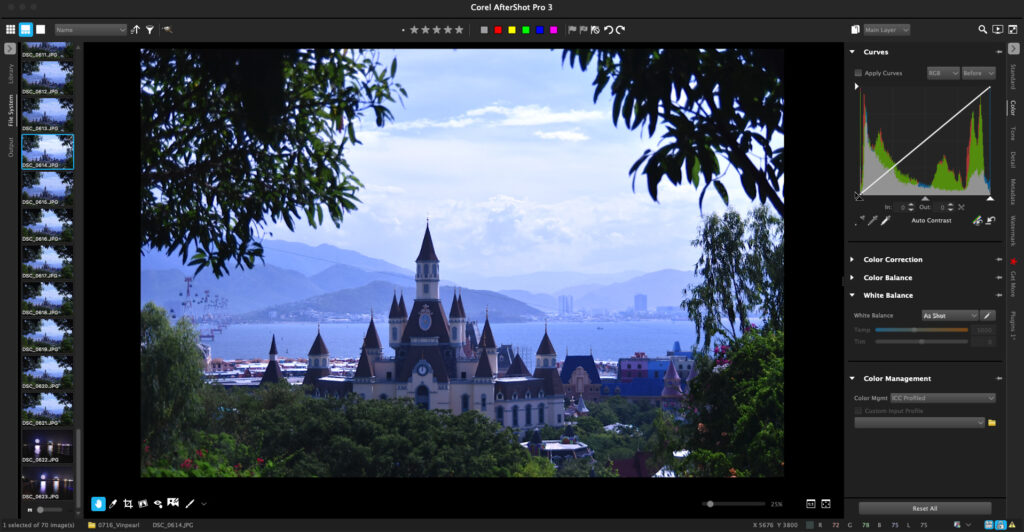Click the Reset All button

point(925,508)
